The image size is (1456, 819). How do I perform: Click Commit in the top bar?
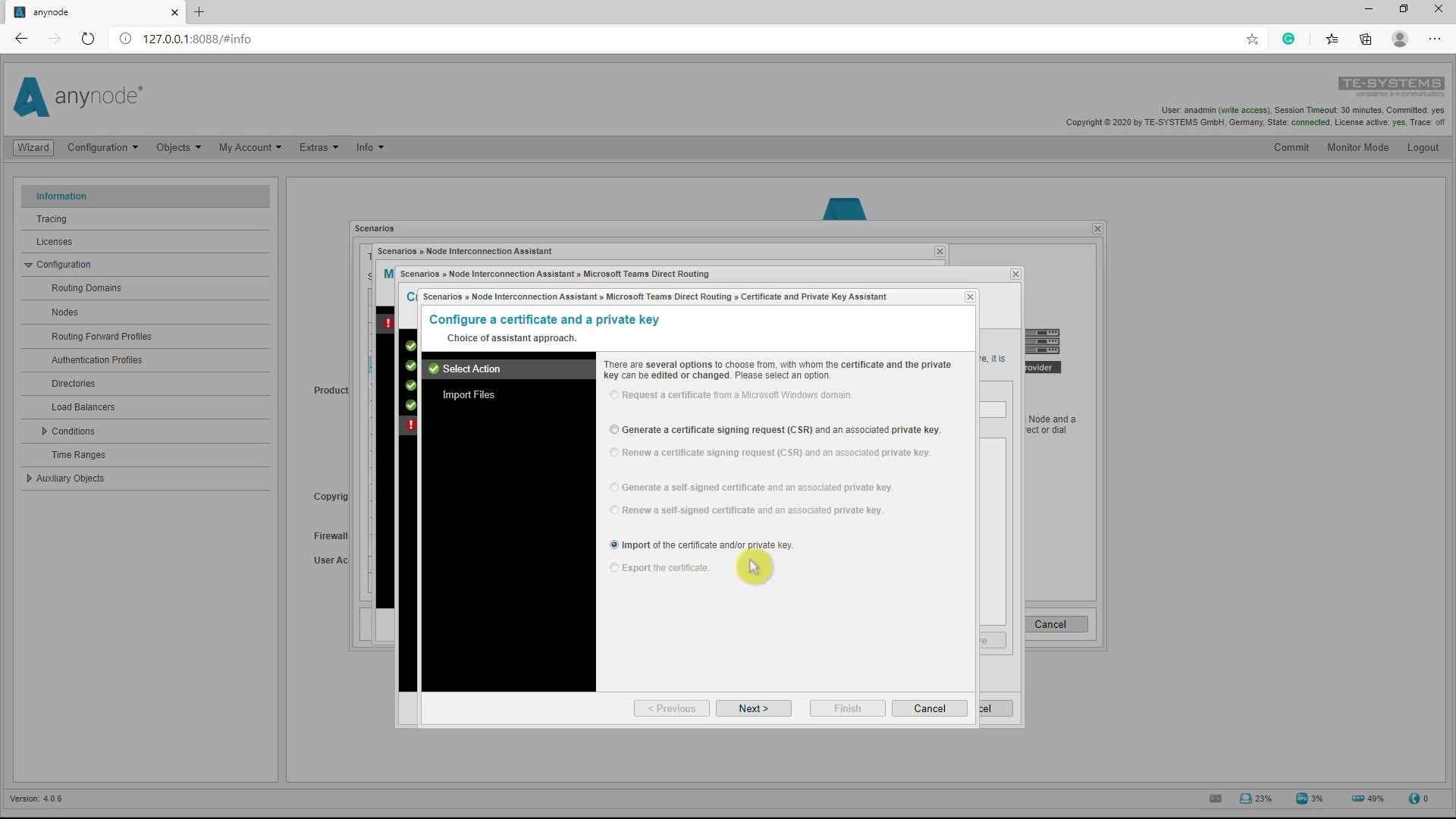[x=1291, y=148]
